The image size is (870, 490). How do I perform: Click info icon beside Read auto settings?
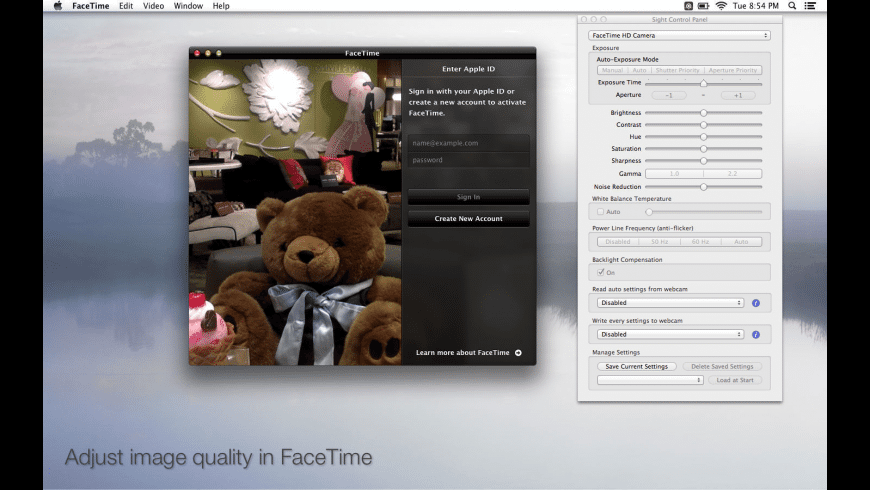pyautogui.click(x=755, y=303)
